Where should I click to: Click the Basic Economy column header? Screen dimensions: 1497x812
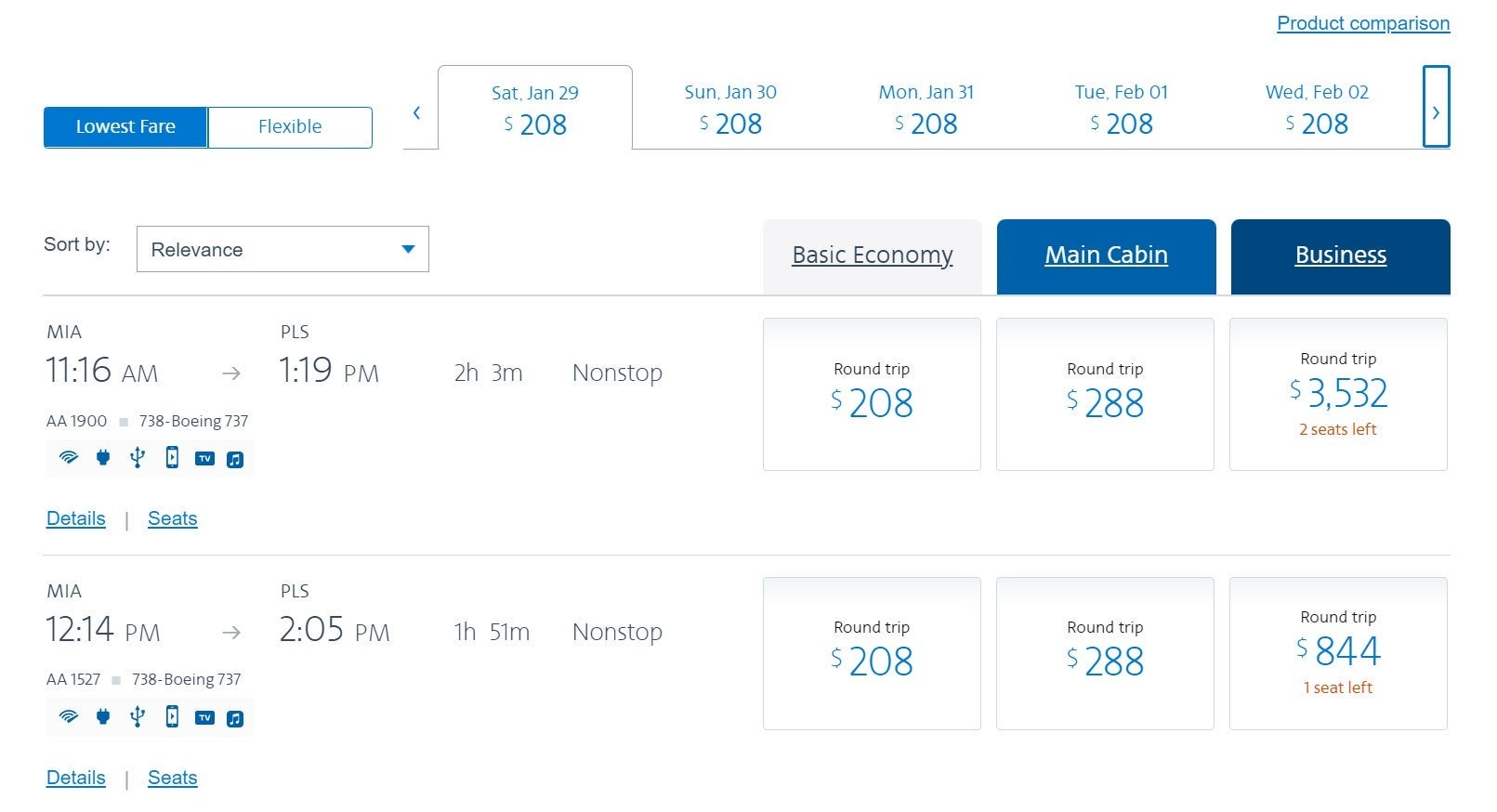point(872,255)
